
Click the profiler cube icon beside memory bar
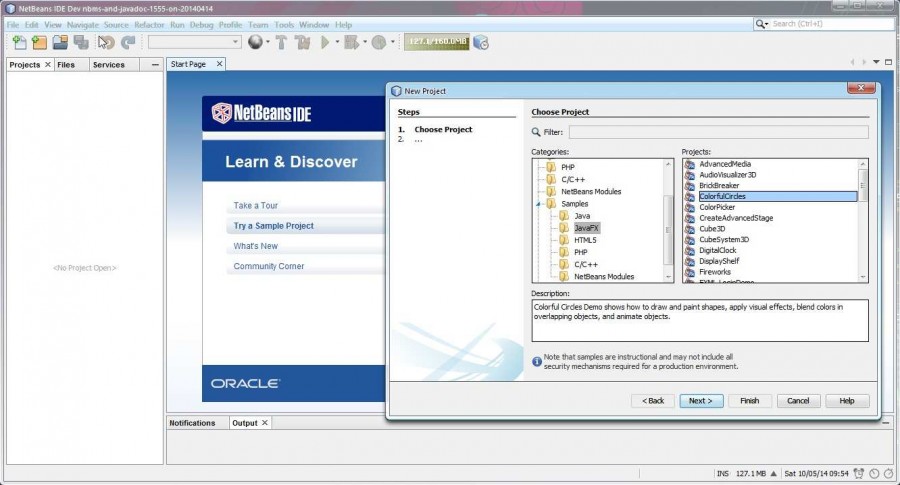click(x=481, y=43)
